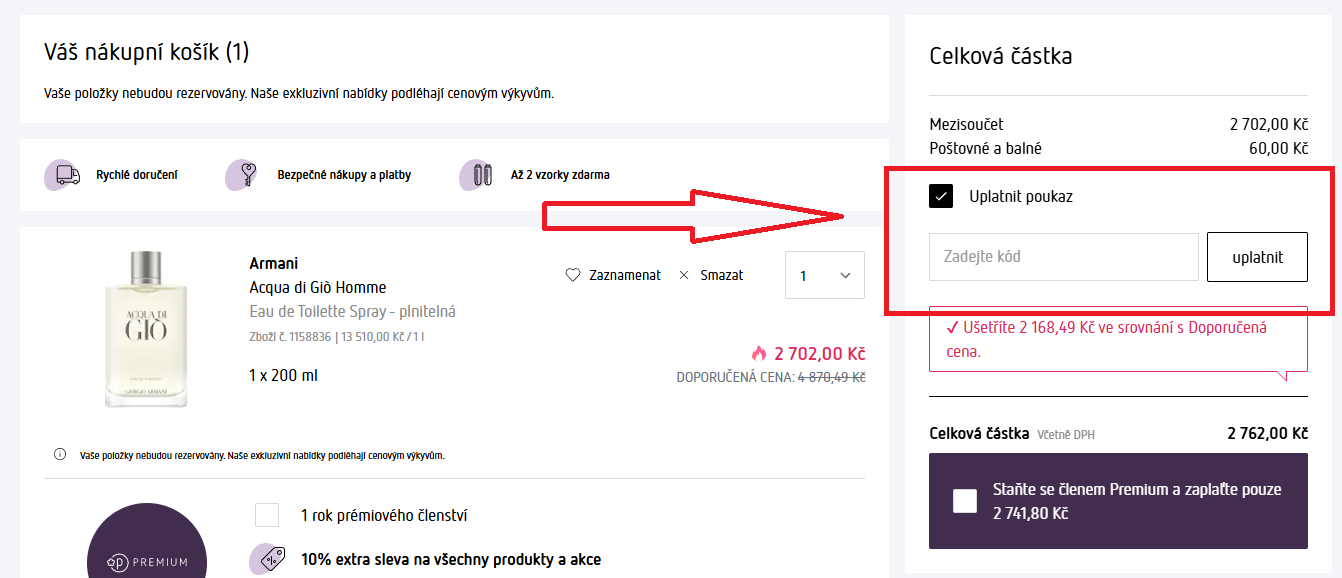The height and width of the screenshot is (578, 1342).
Task: Click the Bezpečné nákupy a platby label
Action: 344,175
